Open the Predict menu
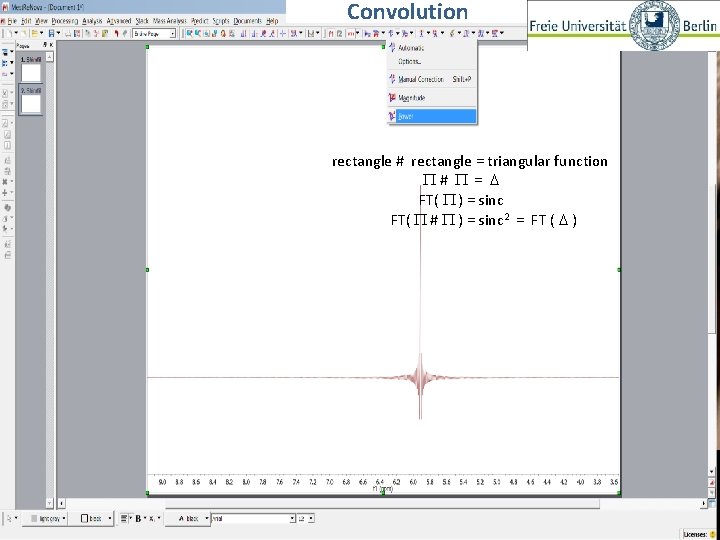This screenshot has width=720, height=540. pos(200,21)
